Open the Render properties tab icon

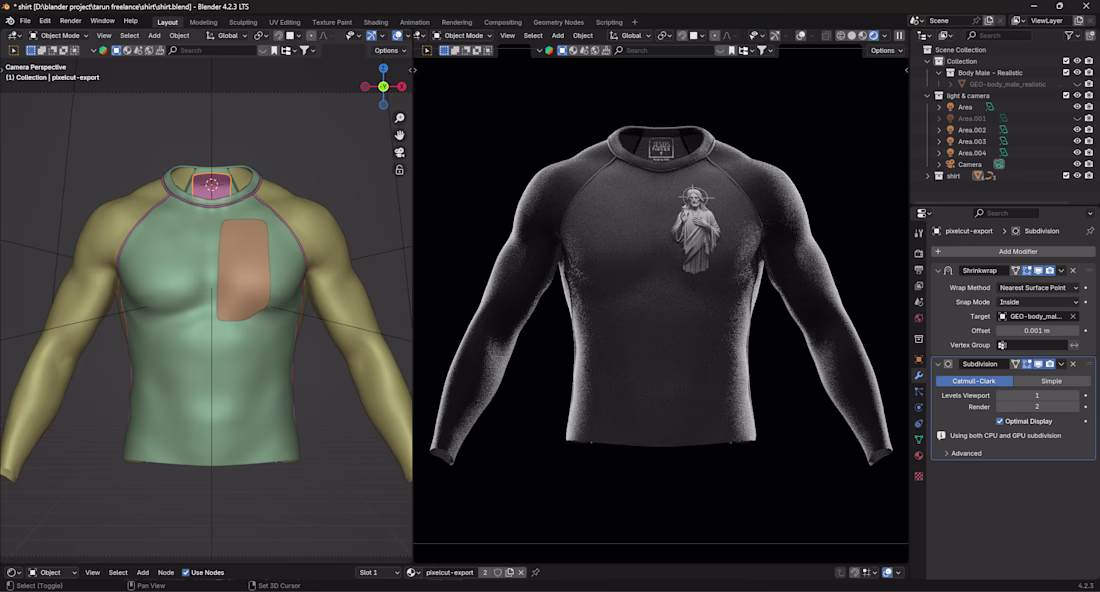(x=919, y=253)
